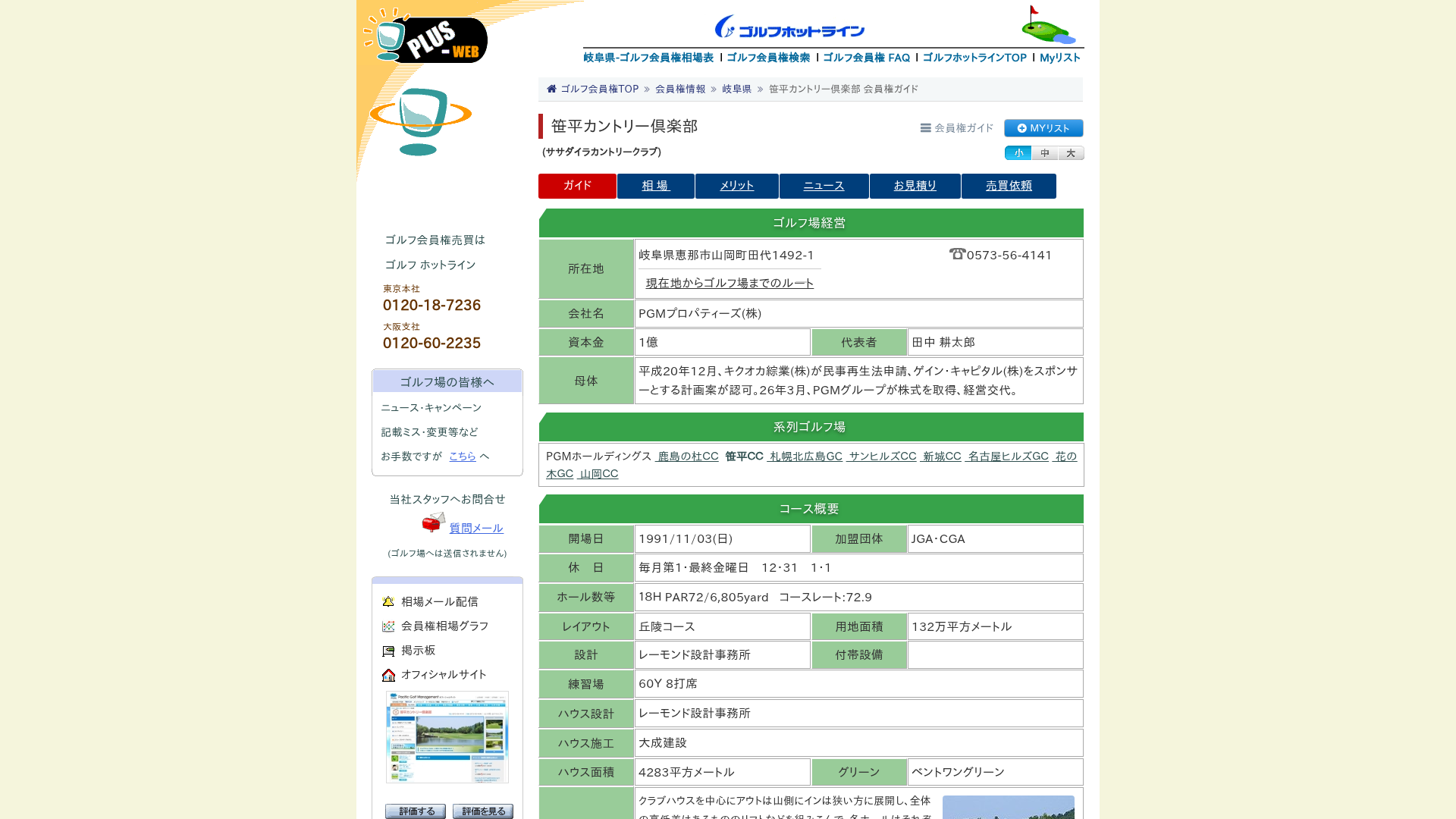Screen dimensions: 1456x819
Task: Select large font size 大
Action: 1071,153
